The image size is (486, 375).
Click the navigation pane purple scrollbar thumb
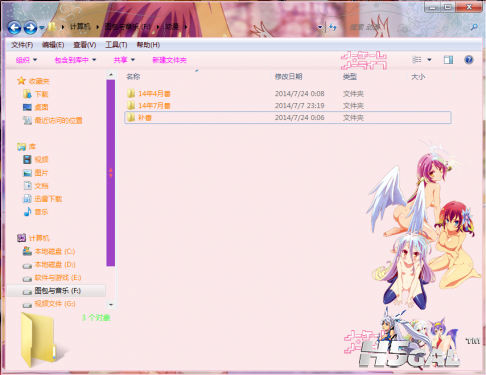coord(111,173)
